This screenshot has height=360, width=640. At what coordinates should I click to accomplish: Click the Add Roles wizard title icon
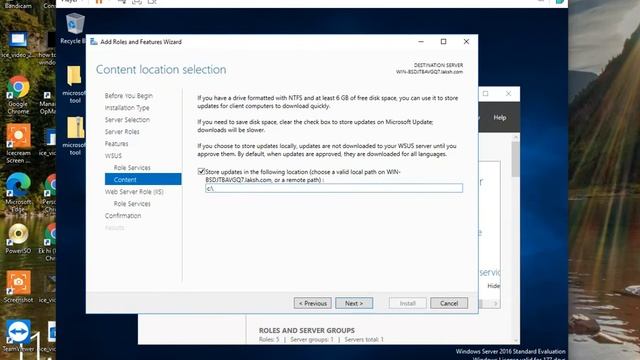point(93,42)
